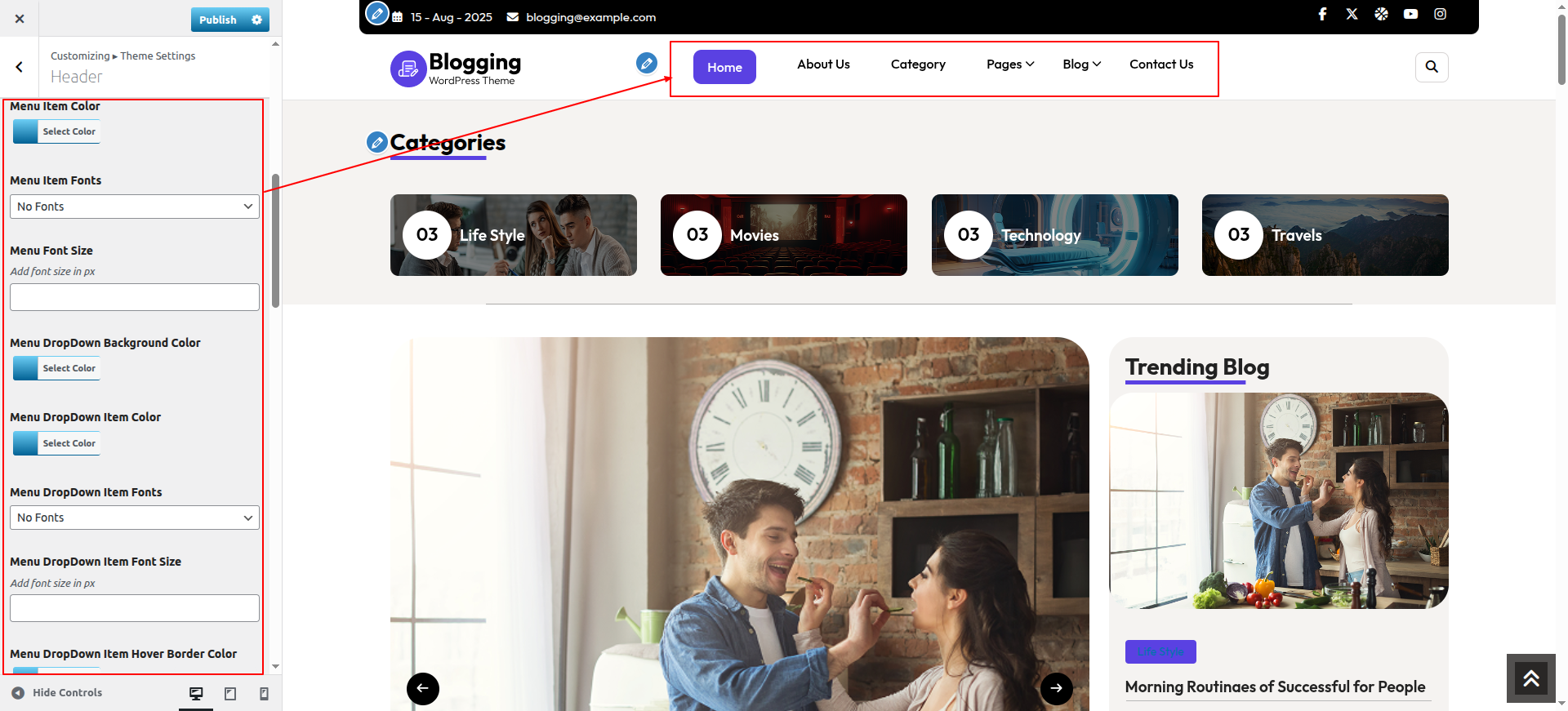Expand the Pages menu dropdown
This screenshot has height=711, width=1568.
1009,64
